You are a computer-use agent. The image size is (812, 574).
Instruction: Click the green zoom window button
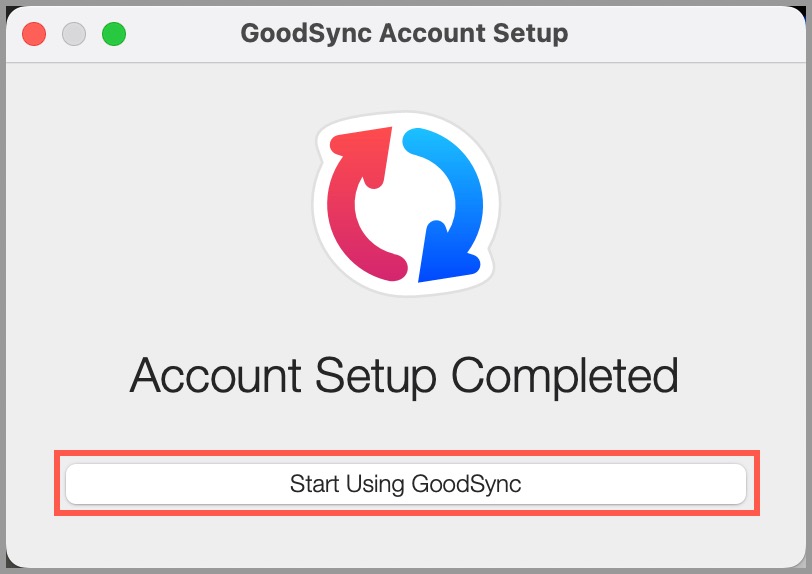click(114, 34)
